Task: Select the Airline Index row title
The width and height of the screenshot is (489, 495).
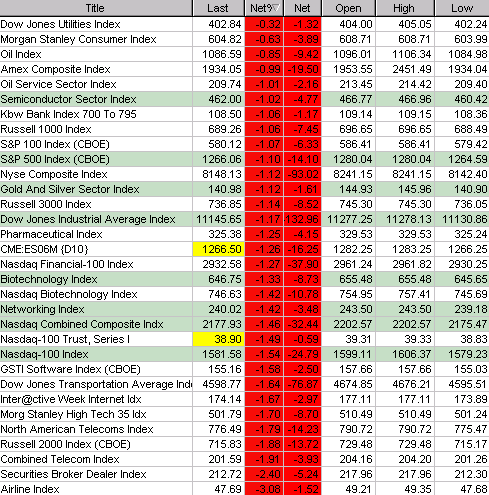Action: pyautogui.click(x=30, y=489)
